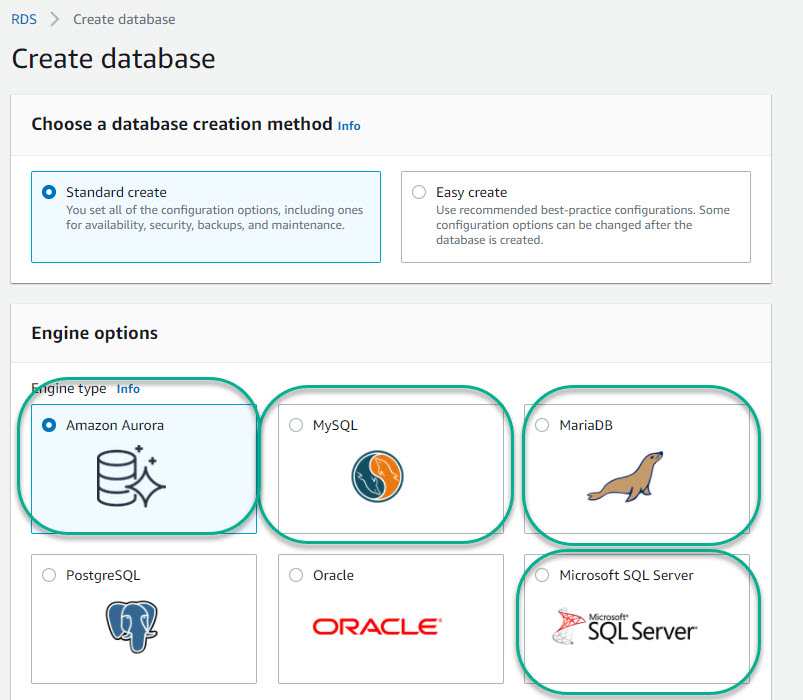Image resolution: width=803 pixels, height=700 pixels.
Task: Click the Create database page title
Action: [x=114, y=58]
